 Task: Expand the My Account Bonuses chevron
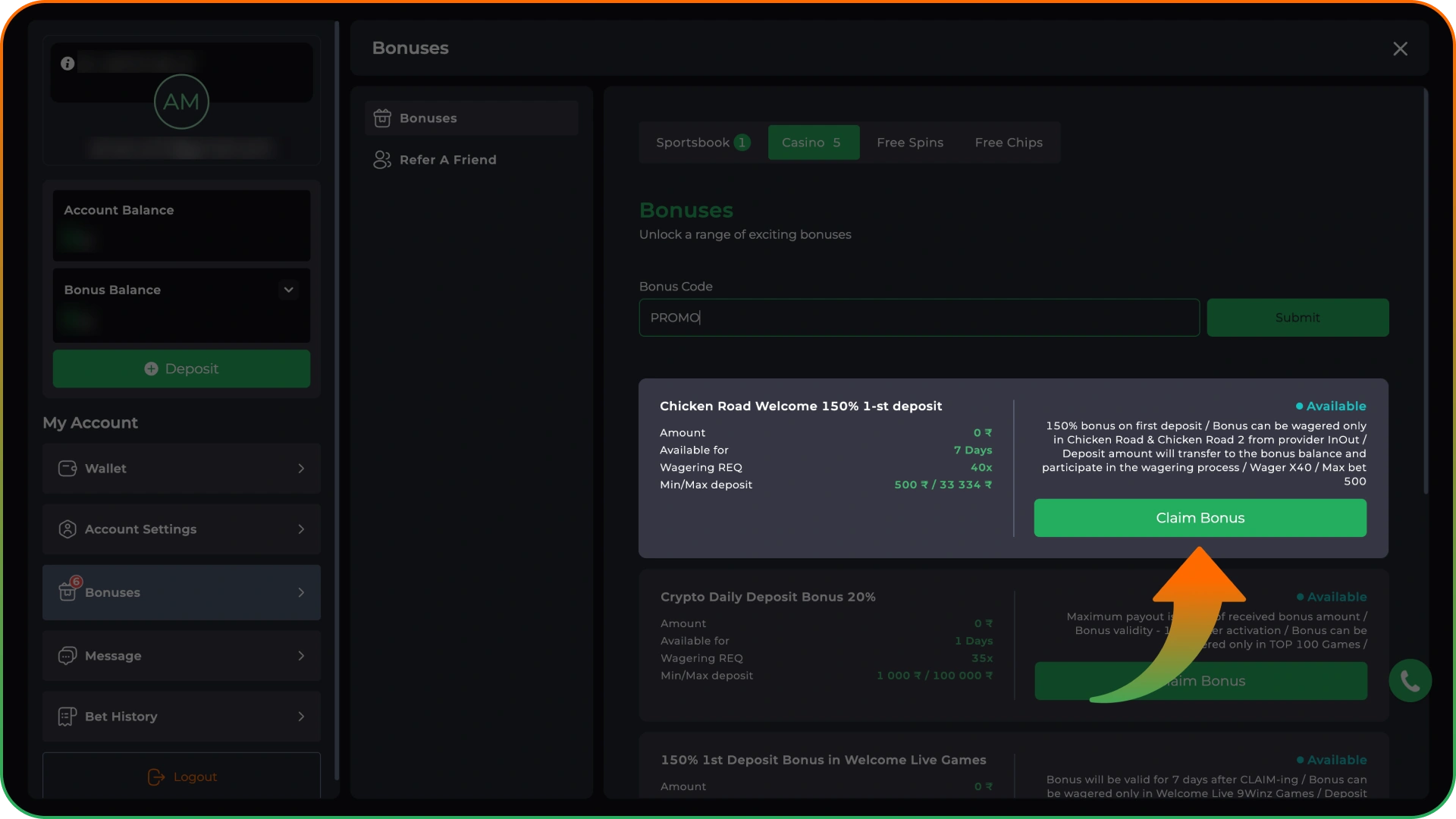tap(301, 592)
